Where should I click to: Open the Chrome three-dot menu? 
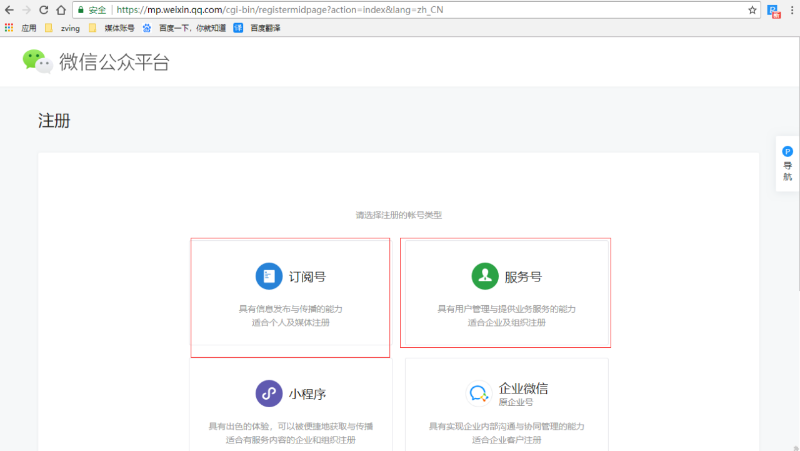pos(792,10)
